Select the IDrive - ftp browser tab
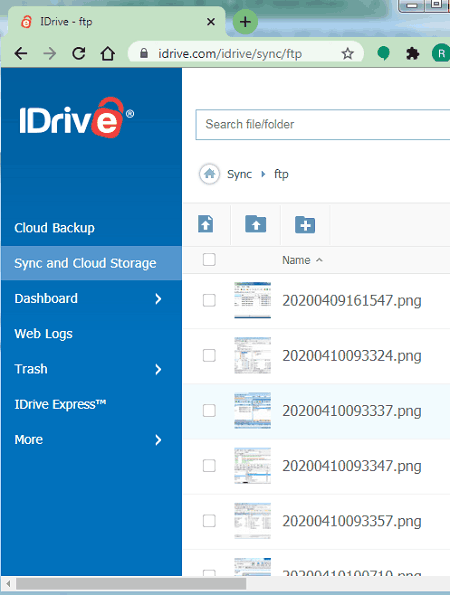Image resolution: width=450 pixels, height=595 pixels. pyautogui.click(x=116, y=22)
